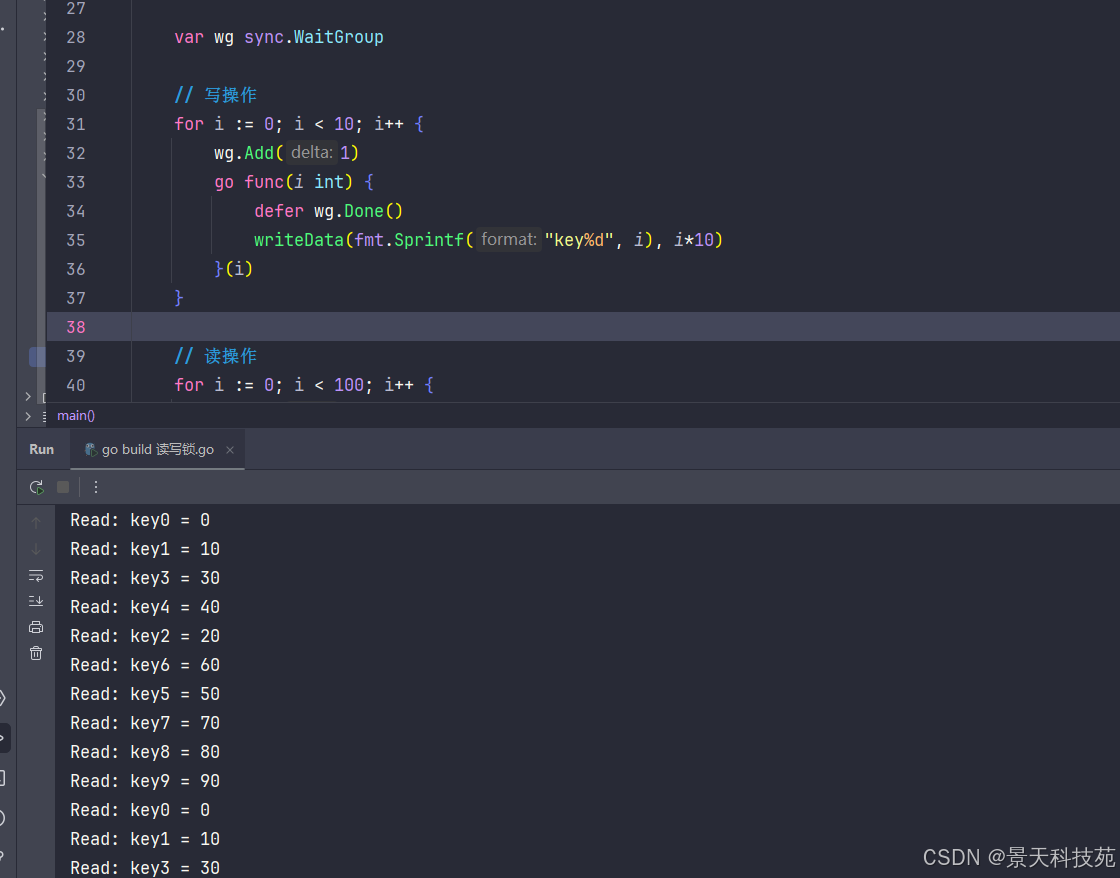
Task: Click the main() breadcrumb
Action: click(x=76, y=415)
